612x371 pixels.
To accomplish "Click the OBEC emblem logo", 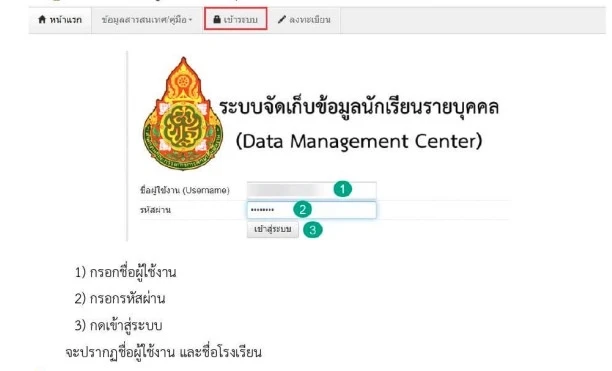I will (x=183, y=114).
